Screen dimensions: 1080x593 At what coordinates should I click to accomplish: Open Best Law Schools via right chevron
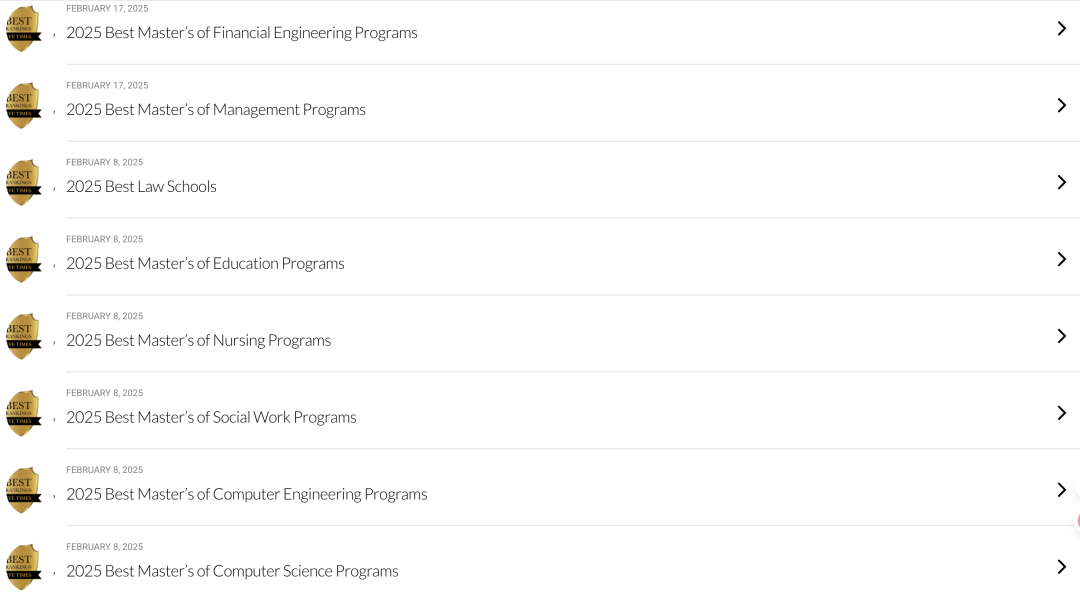(x=1061, y=183)
